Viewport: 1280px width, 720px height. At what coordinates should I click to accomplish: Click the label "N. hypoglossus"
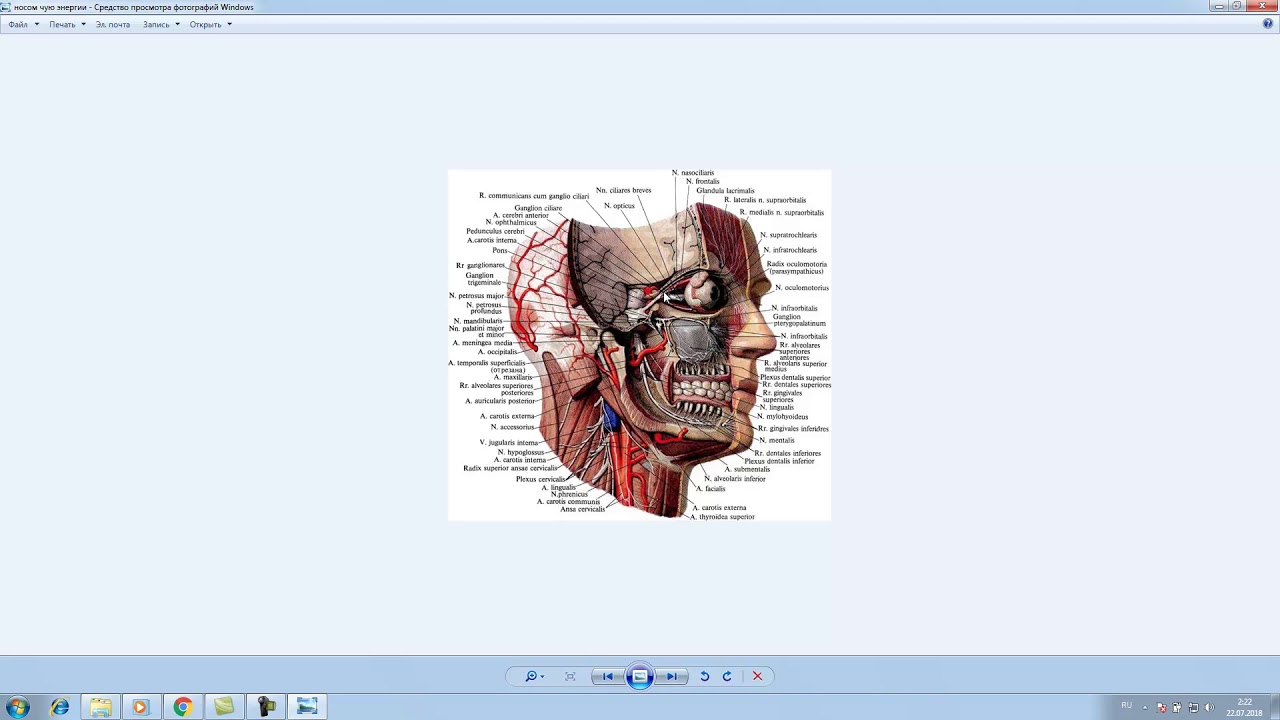pyautogui.click(x=521, y=452)
